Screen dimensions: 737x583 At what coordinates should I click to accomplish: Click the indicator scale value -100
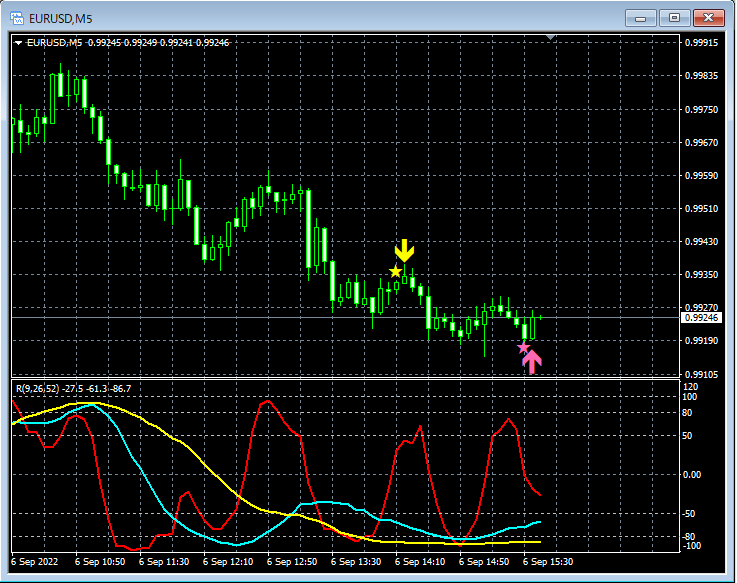(x=692, y=546)
